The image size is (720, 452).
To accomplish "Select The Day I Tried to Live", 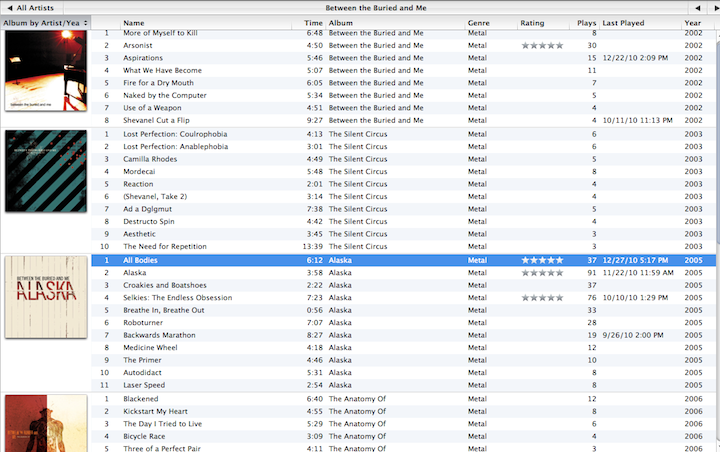I will (162, 424).
